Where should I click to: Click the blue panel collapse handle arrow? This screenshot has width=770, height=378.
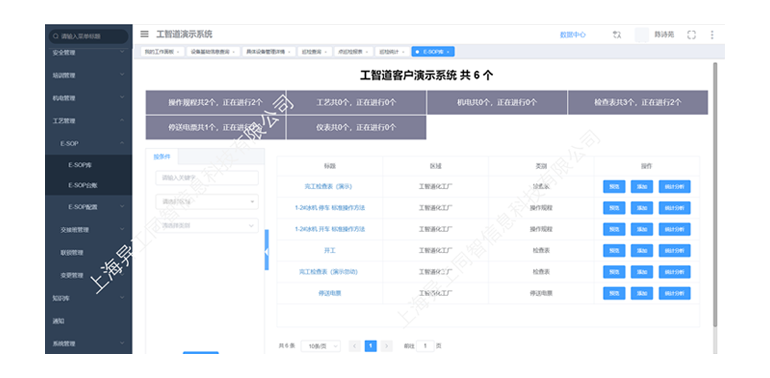(267, 250)
